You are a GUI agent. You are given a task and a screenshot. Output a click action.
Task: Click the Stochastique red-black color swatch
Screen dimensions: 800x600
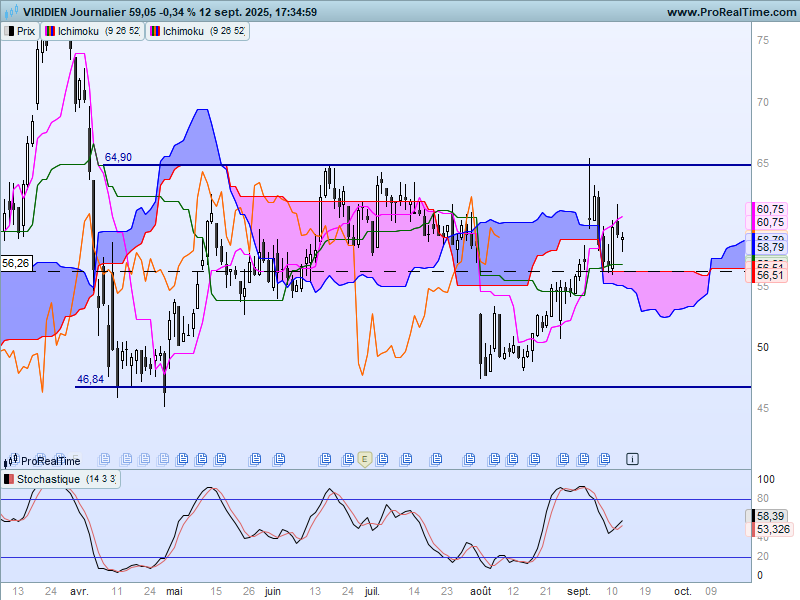[9, 479]
